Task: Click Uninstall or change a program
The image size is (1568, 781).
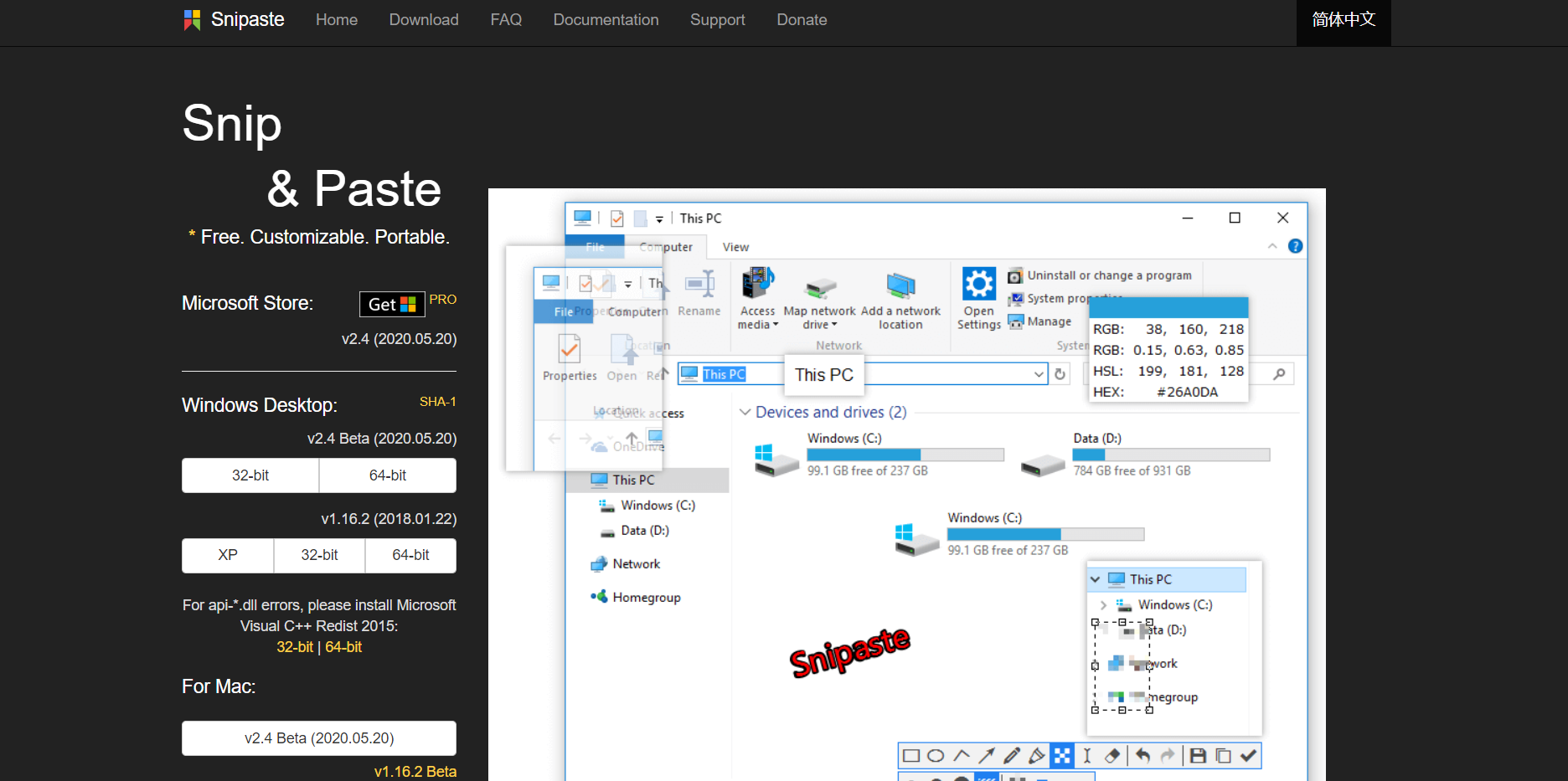Action: 1100,275
